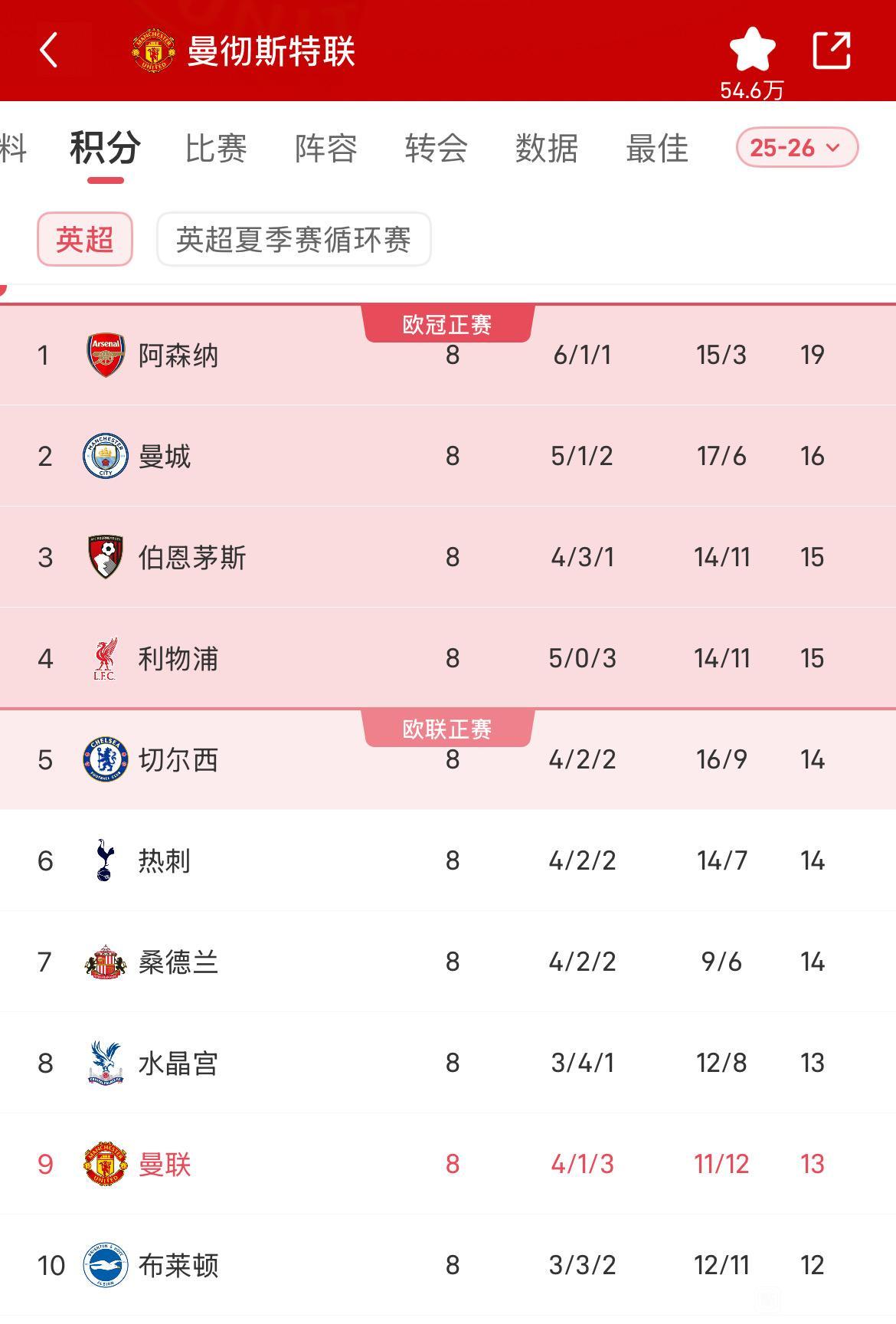Select 英超夏季赛循环赛 filter
This screenshot has height=1324, width=896.
(294, 239)
